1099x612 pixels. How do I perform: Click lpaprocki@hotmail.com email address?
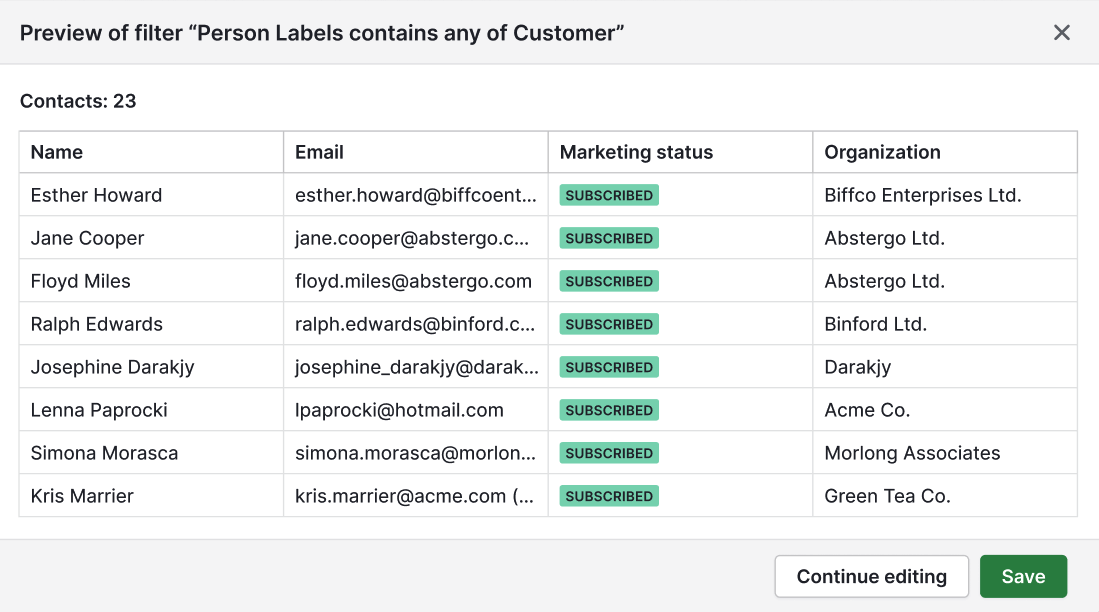tap(399, 410)
